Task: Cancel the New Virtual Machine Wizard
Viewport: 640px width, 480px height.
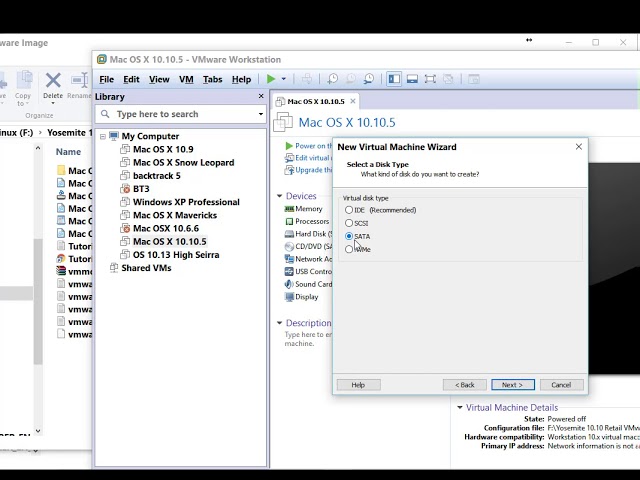Action: (561, 385)
